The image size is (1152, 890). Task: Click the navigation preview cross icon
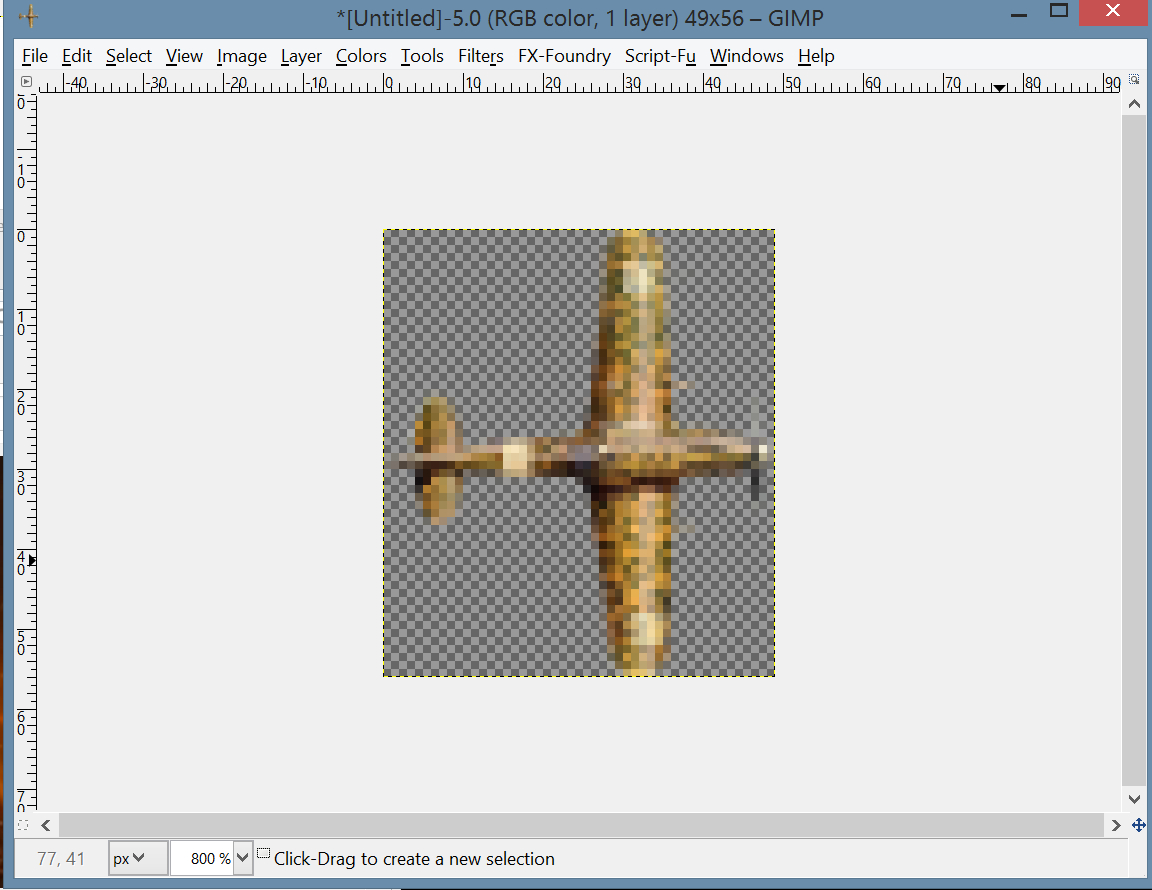pos(1138,825)
